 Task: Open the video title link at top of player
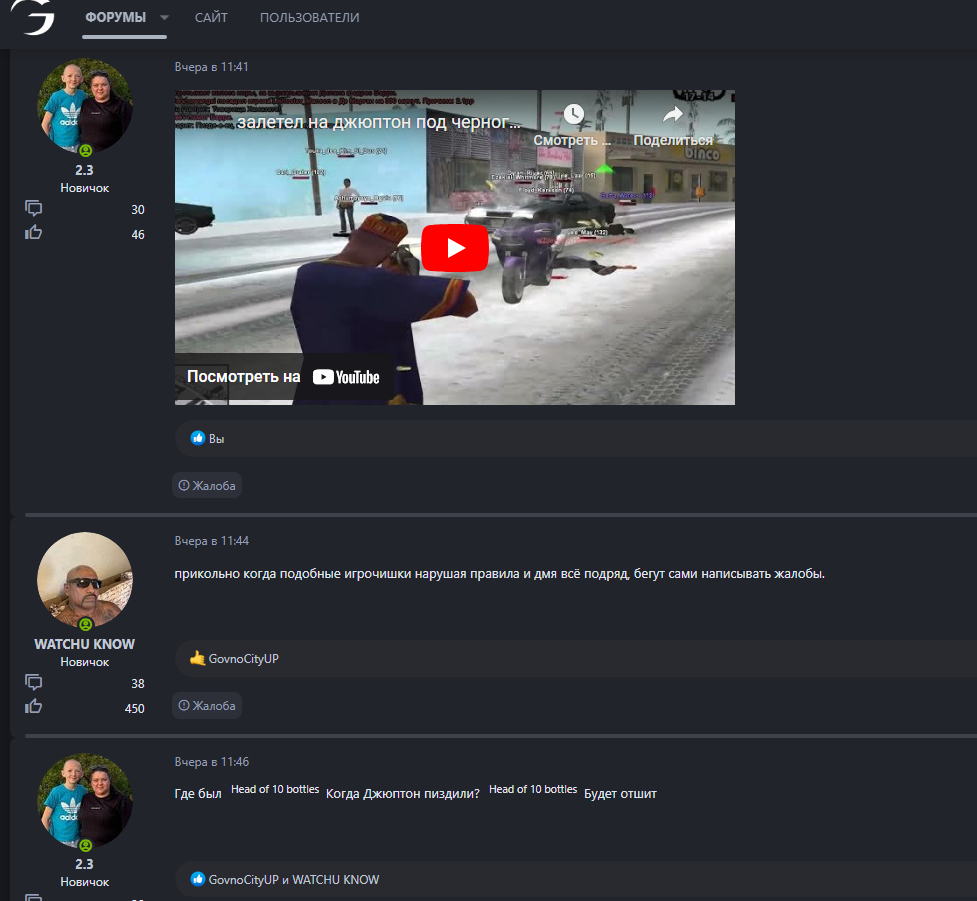point(378,123)
